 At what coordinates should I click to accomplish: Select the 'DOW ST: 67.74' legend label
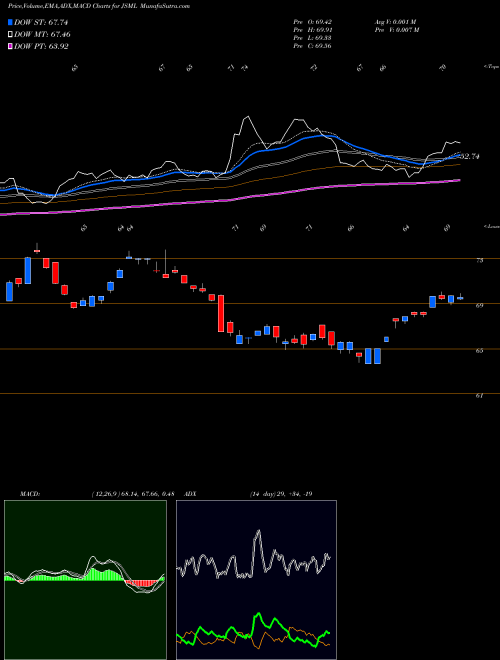tap(41, 22)
